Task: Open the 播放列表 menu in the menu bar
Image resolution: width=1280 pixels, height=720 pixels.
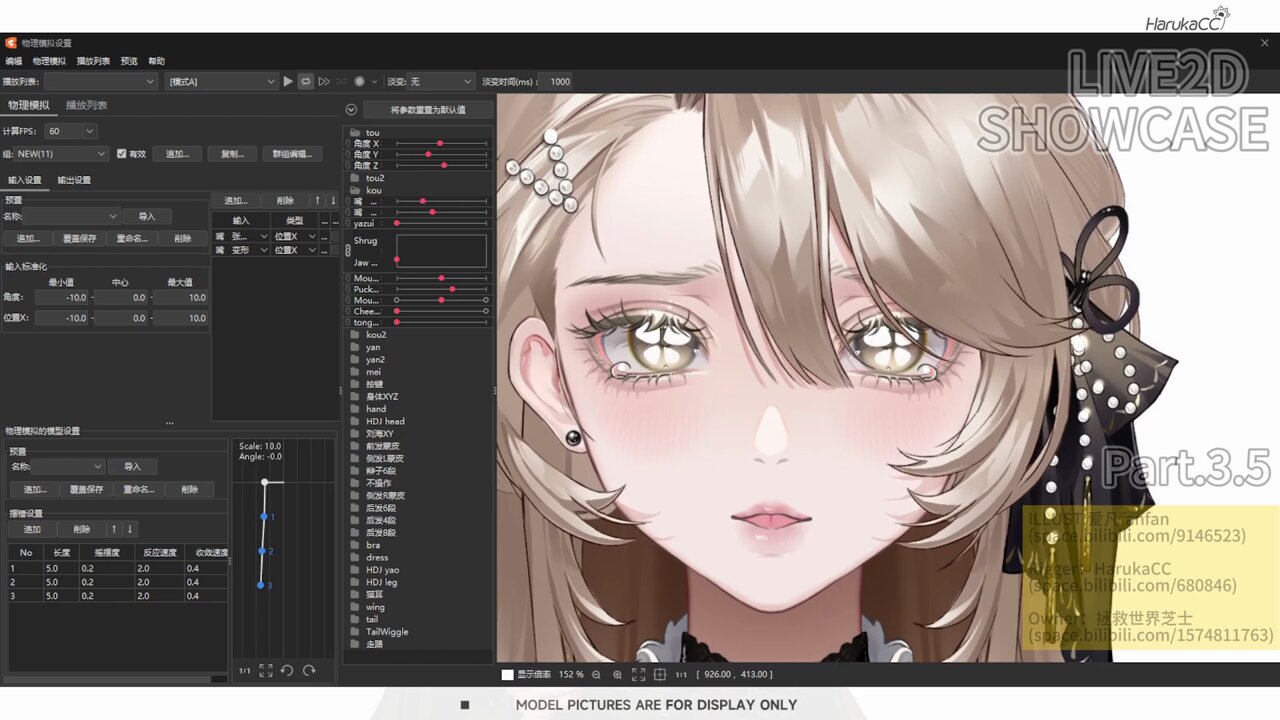Action: [x=94, y=61]
